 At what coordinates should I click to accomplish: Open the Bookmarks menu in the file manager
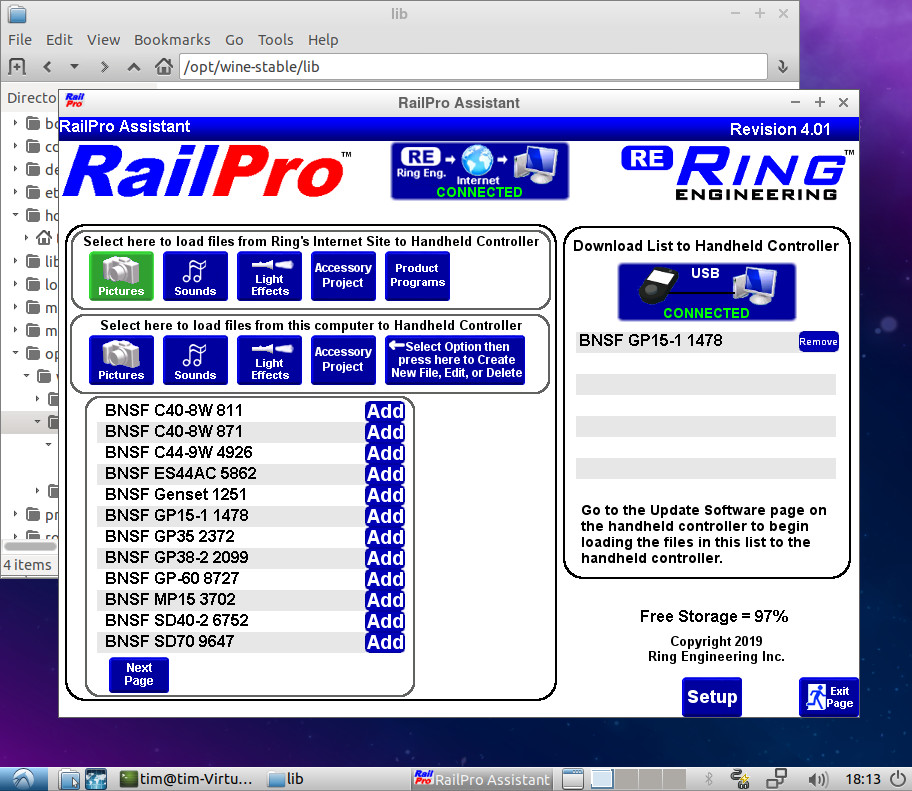point(172,40)
